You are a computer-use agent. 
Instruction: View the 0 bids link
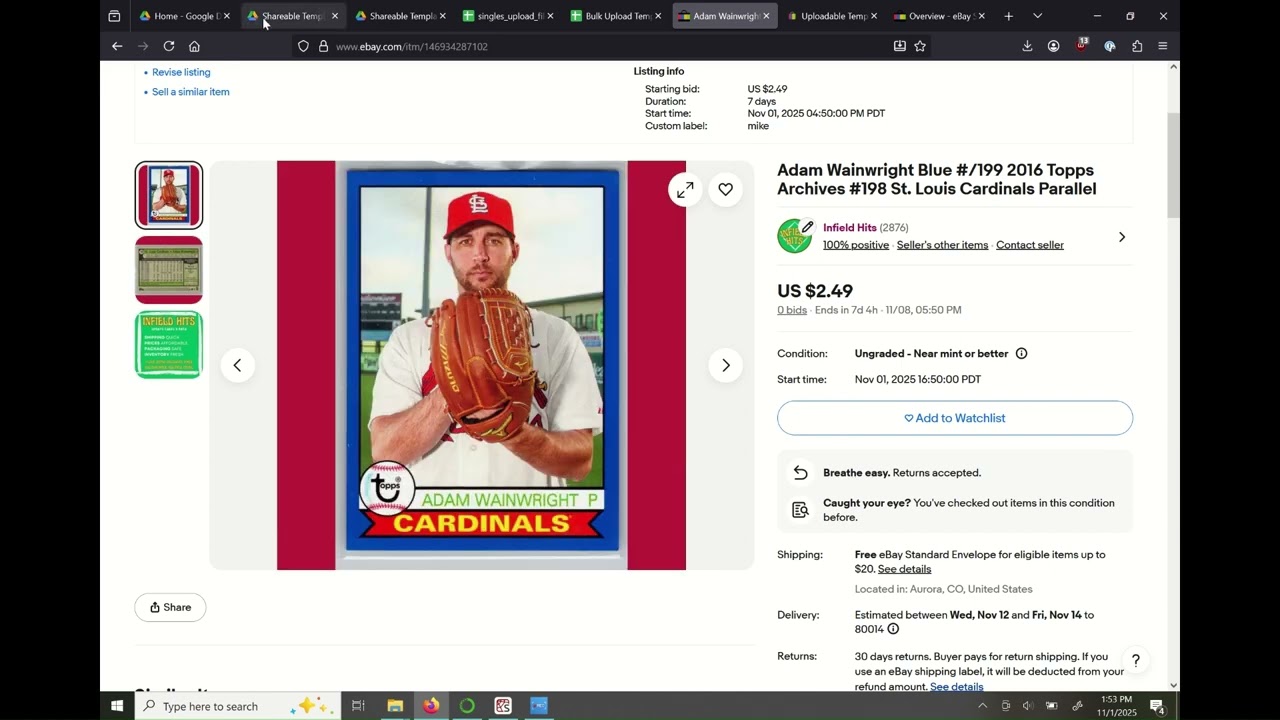pos(792,310)
